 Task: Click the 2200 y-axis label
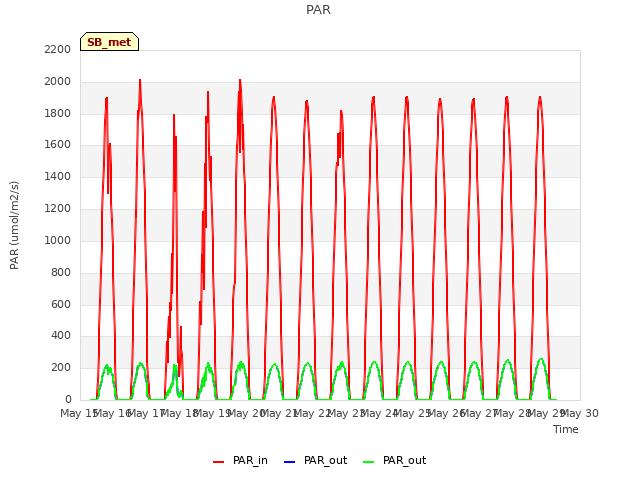58,50
